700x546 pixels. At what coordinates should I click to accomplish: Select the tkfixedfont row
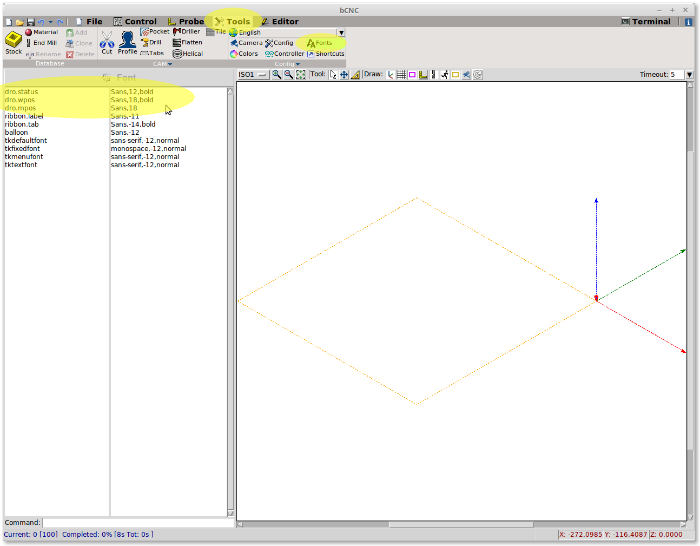tap(116, 148)
